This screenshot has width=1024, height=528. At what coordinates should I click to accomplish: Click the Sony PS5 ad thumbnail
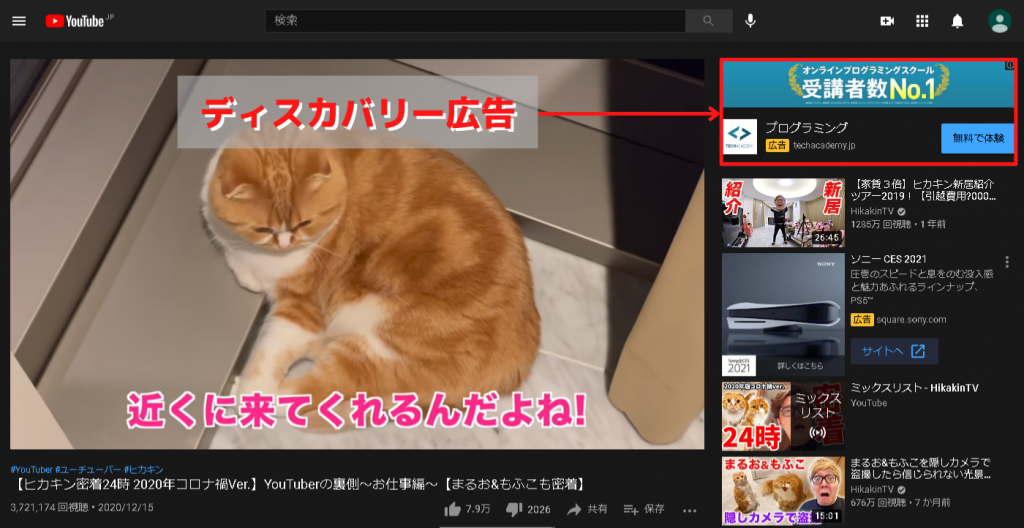[x=782, y=314]
